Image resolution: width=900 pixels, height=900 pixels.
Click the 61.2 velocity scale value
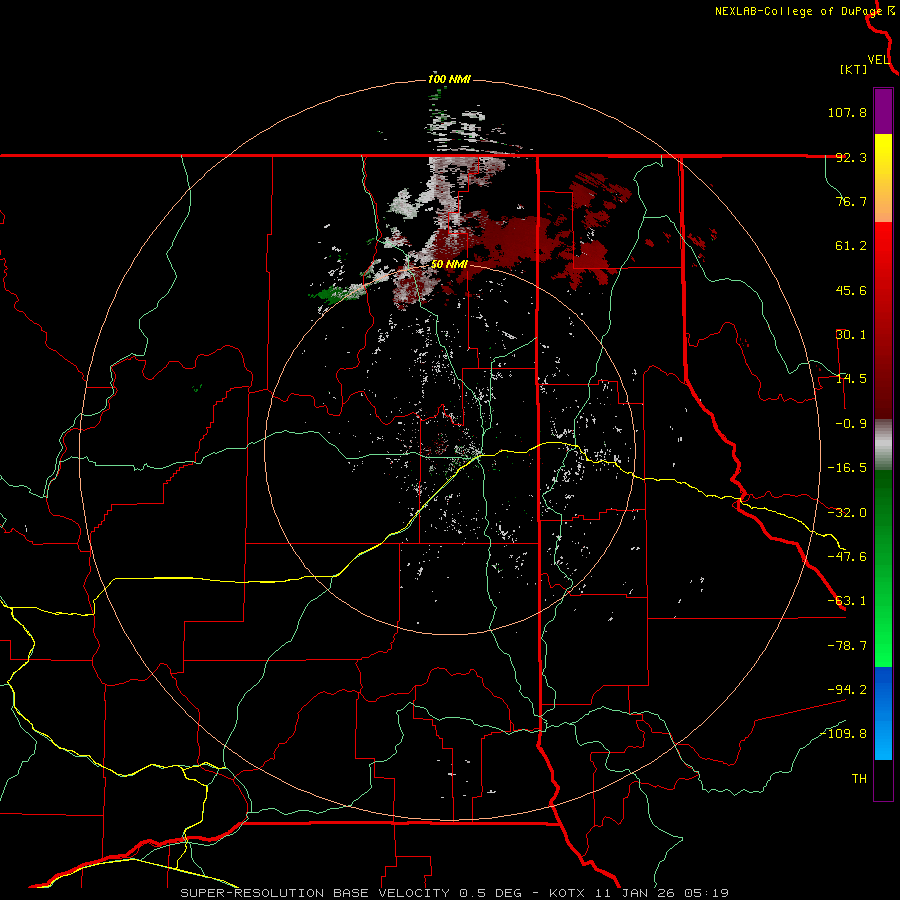tap(851, 246)
